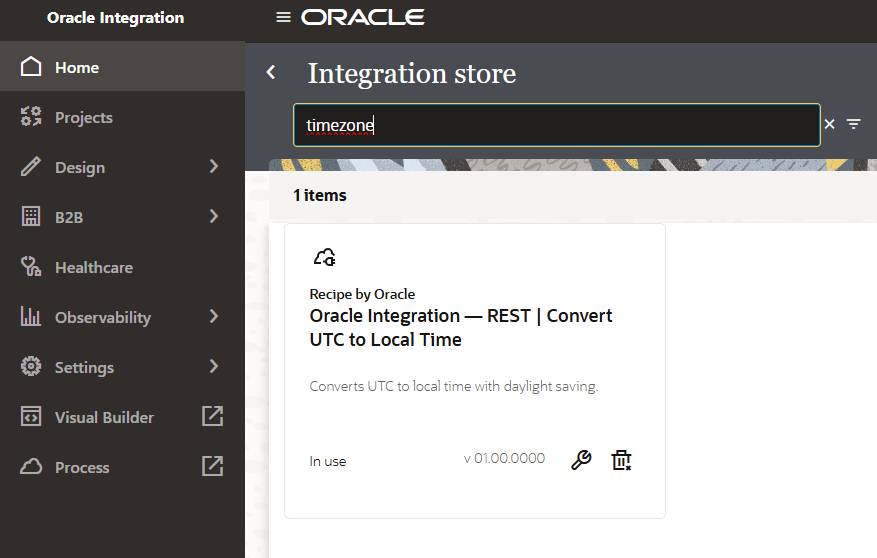This screenshot has height=558, width=877.
Task: Expand the Settings submenu chevron
Action: tap(213, 367)
